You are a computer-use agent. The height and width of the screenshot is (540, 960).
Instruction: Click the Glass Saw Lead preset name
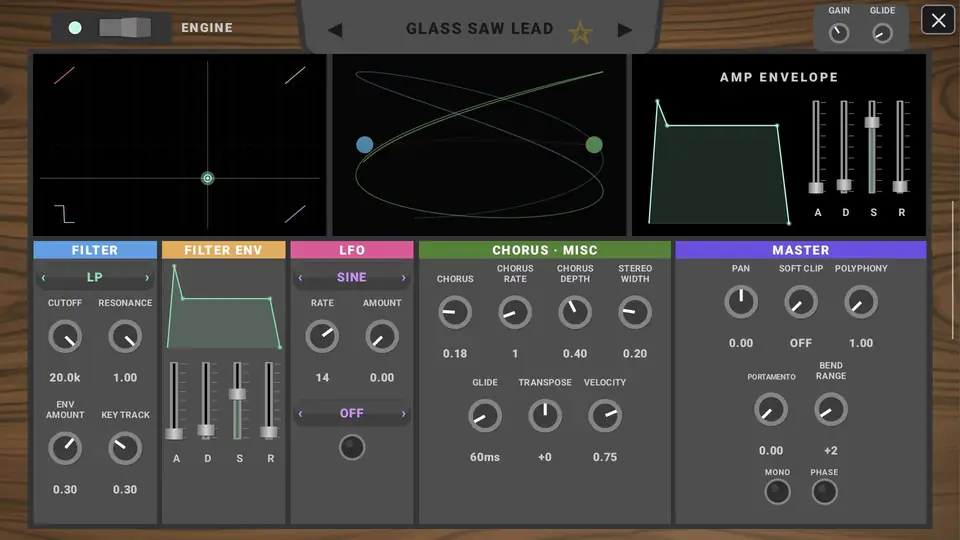479,29
